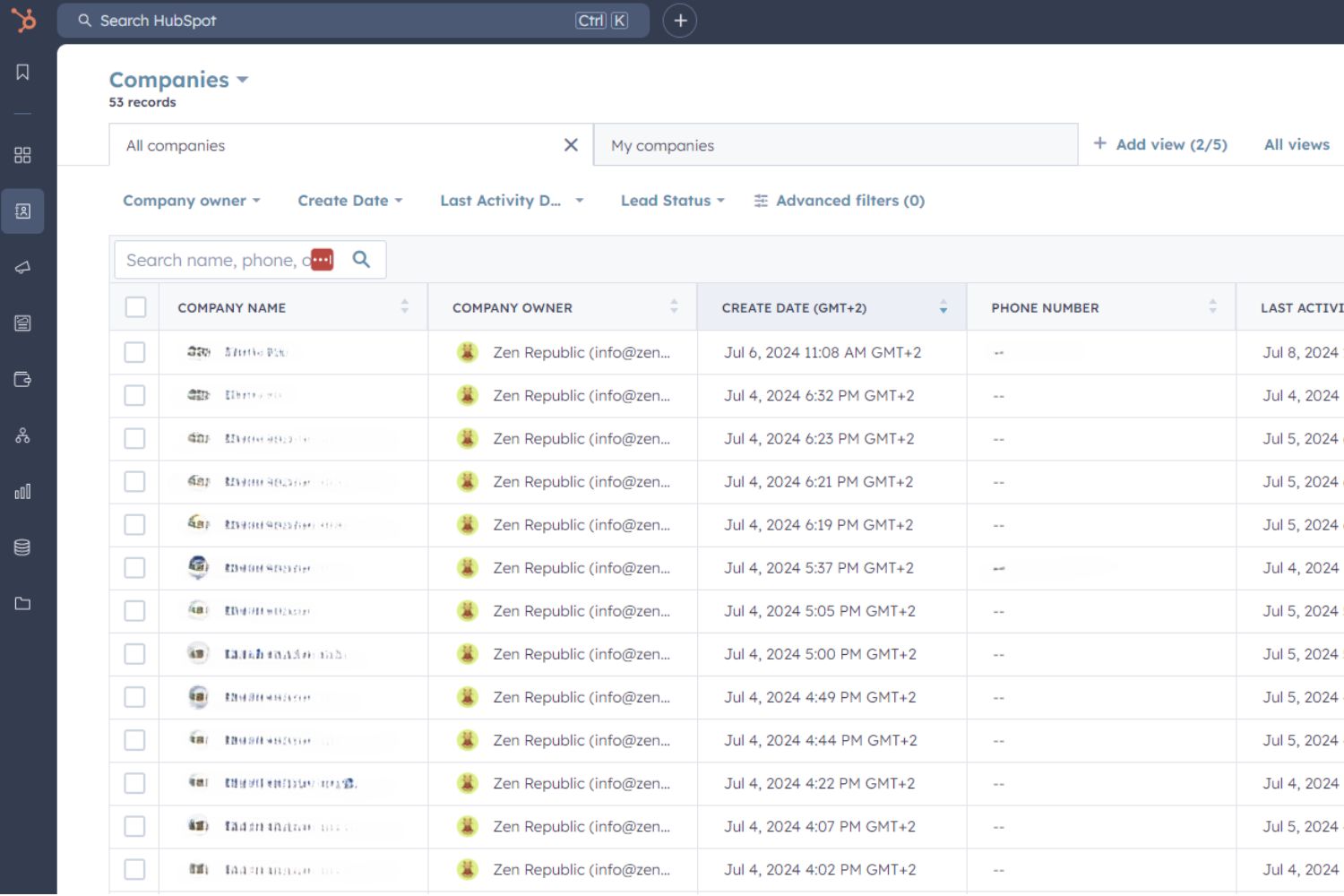The image size is (1344, 896).
Task: Check the row created Jul 4, 2024 4:22 PM
Action: 135,783
